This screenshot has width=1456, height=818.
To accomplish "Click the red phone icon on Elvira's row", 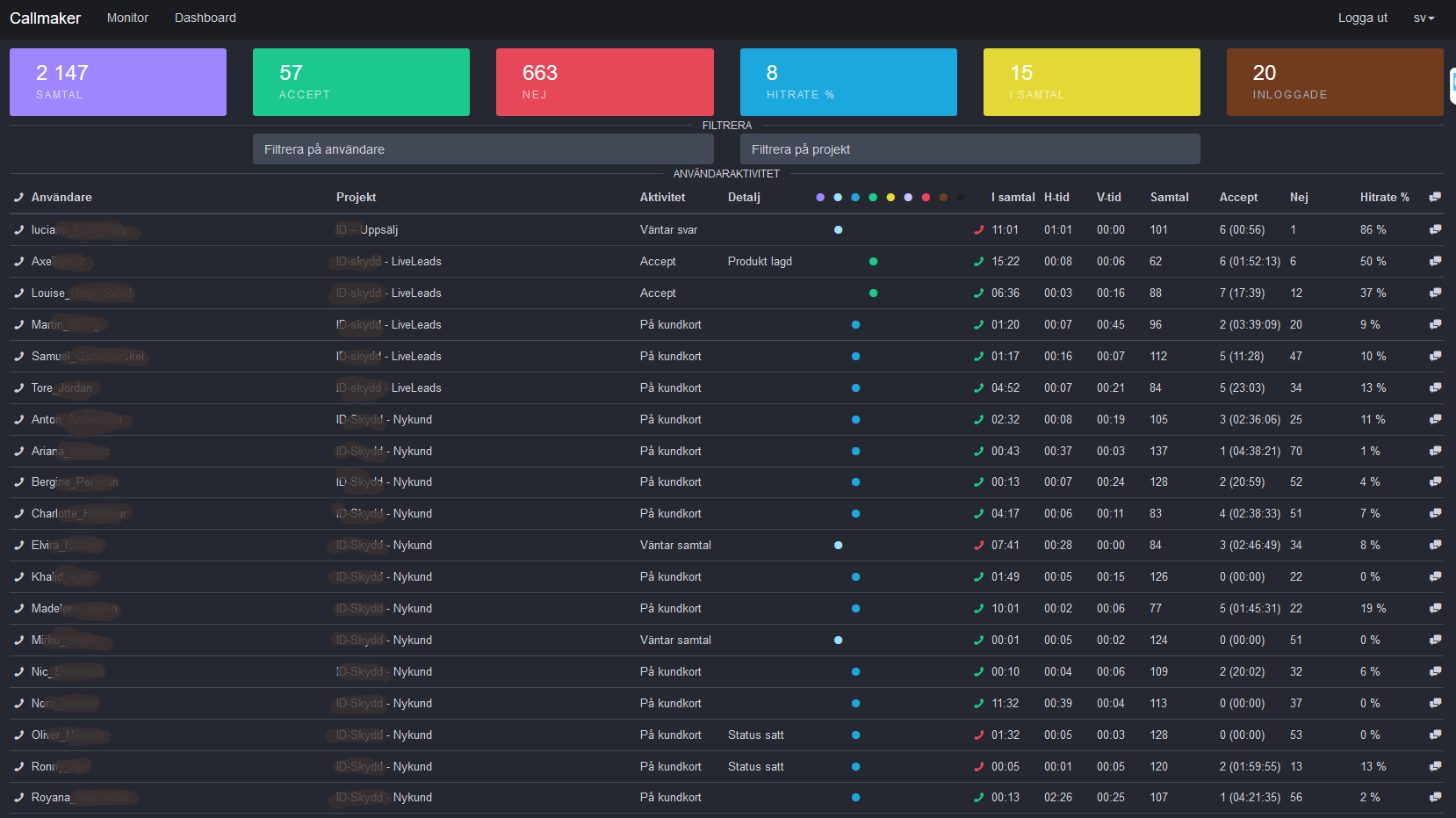I will (977, 545).
